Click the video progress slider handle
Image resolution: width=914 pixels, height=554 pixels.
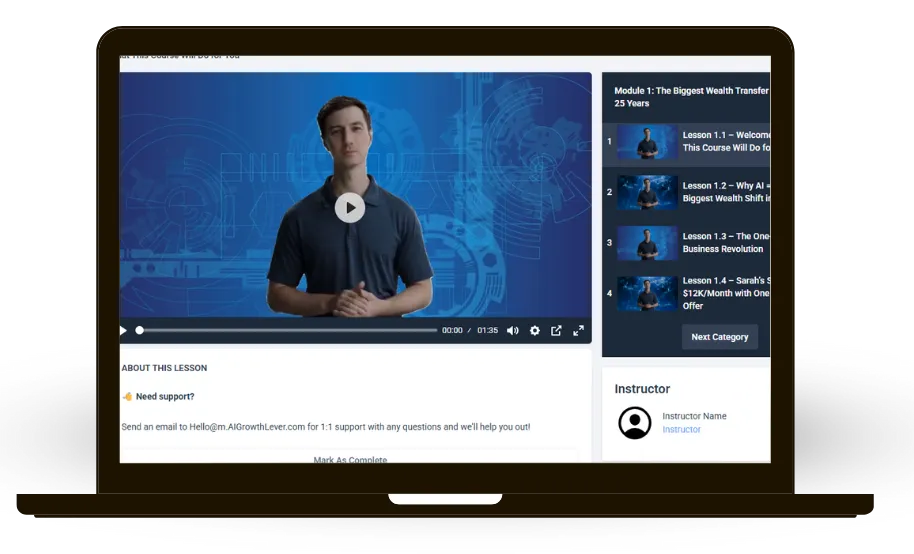tap(139, 330)
